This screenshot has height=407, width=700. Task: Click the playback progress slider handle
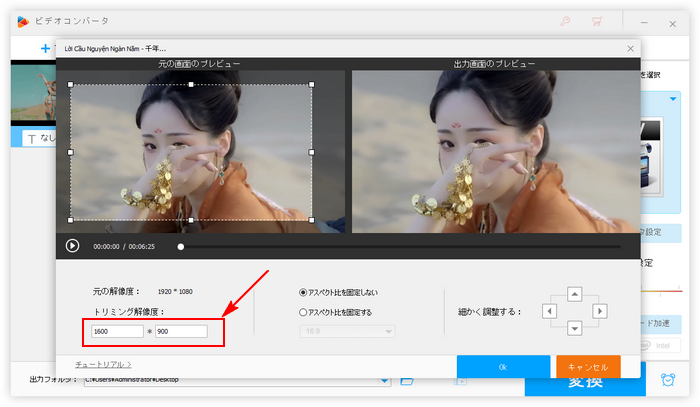click(x=181, y=246)
